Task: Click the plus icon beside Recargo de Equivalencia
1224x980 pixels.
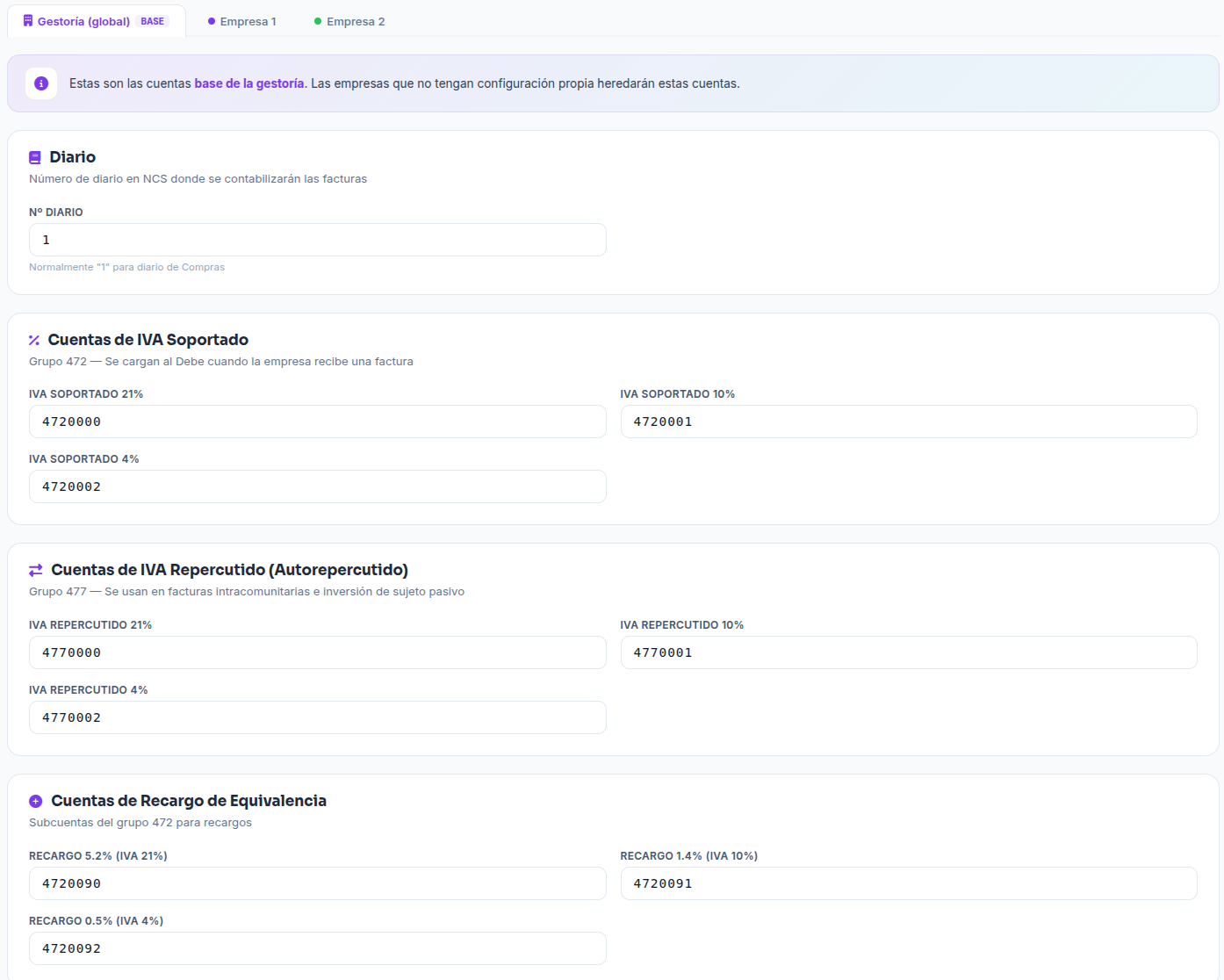Action: pos(36,802)
